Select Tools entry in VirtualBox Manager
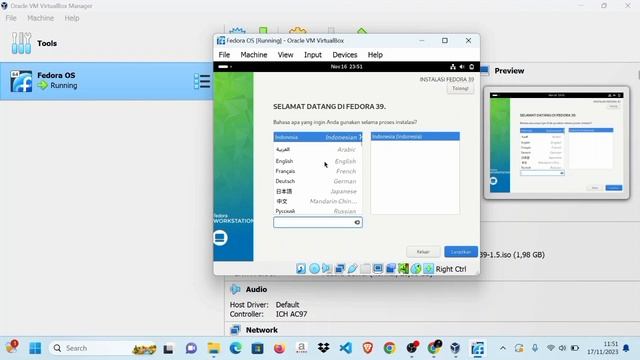The width and height of the screenshot is (640, 360). pos(107,43)
